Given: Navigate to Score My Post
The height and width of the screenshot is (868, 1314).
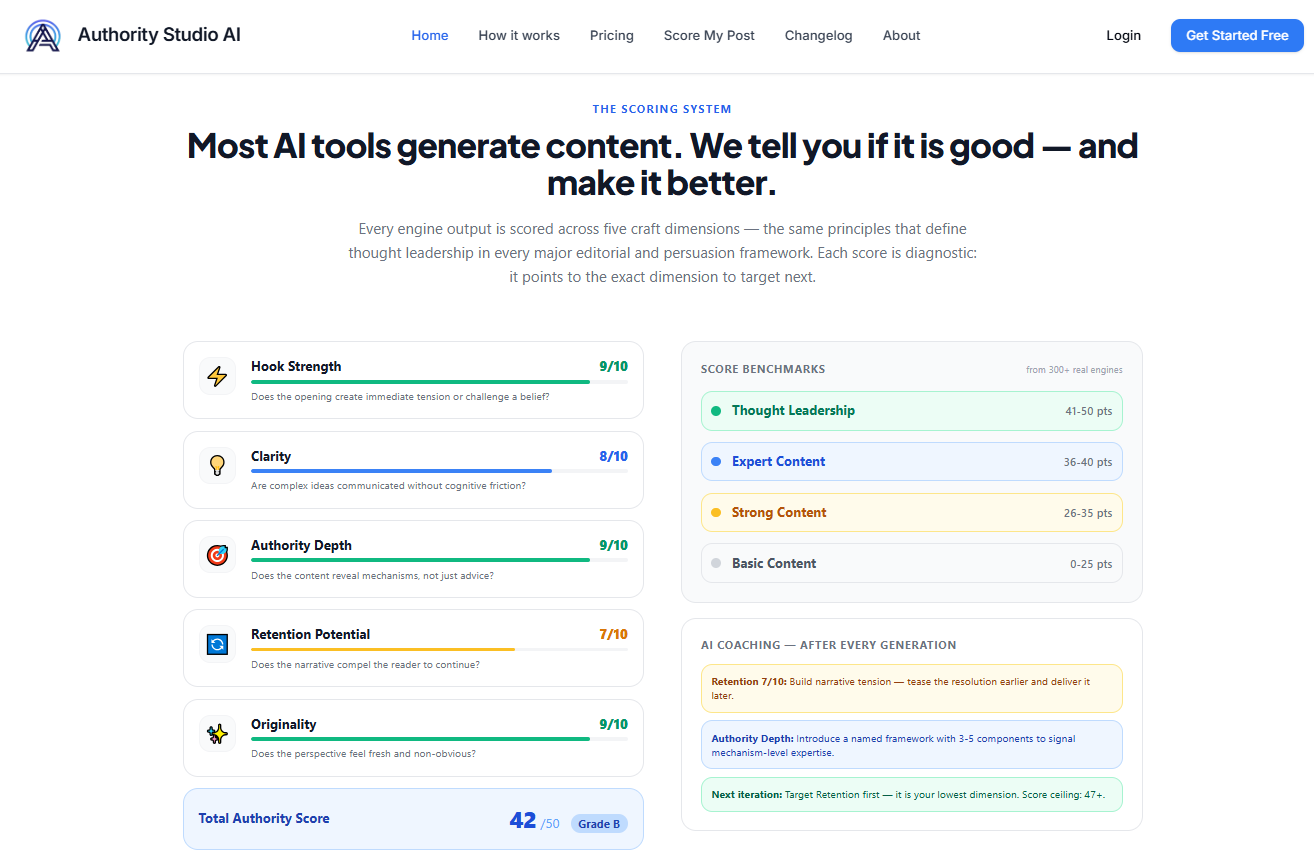Looking at the screenshot, I should (709, 35).
